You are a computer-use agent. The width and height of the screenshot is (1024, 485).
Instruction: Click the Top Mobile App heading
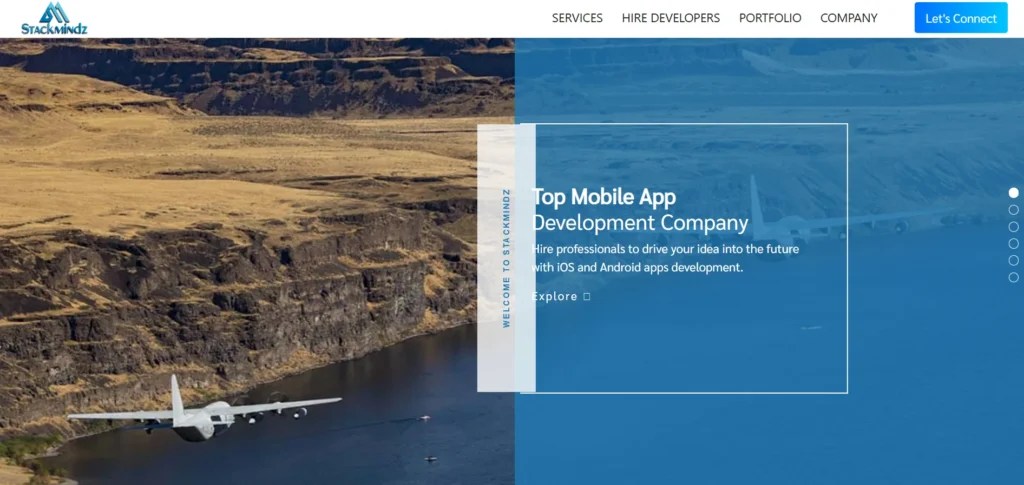604,197
